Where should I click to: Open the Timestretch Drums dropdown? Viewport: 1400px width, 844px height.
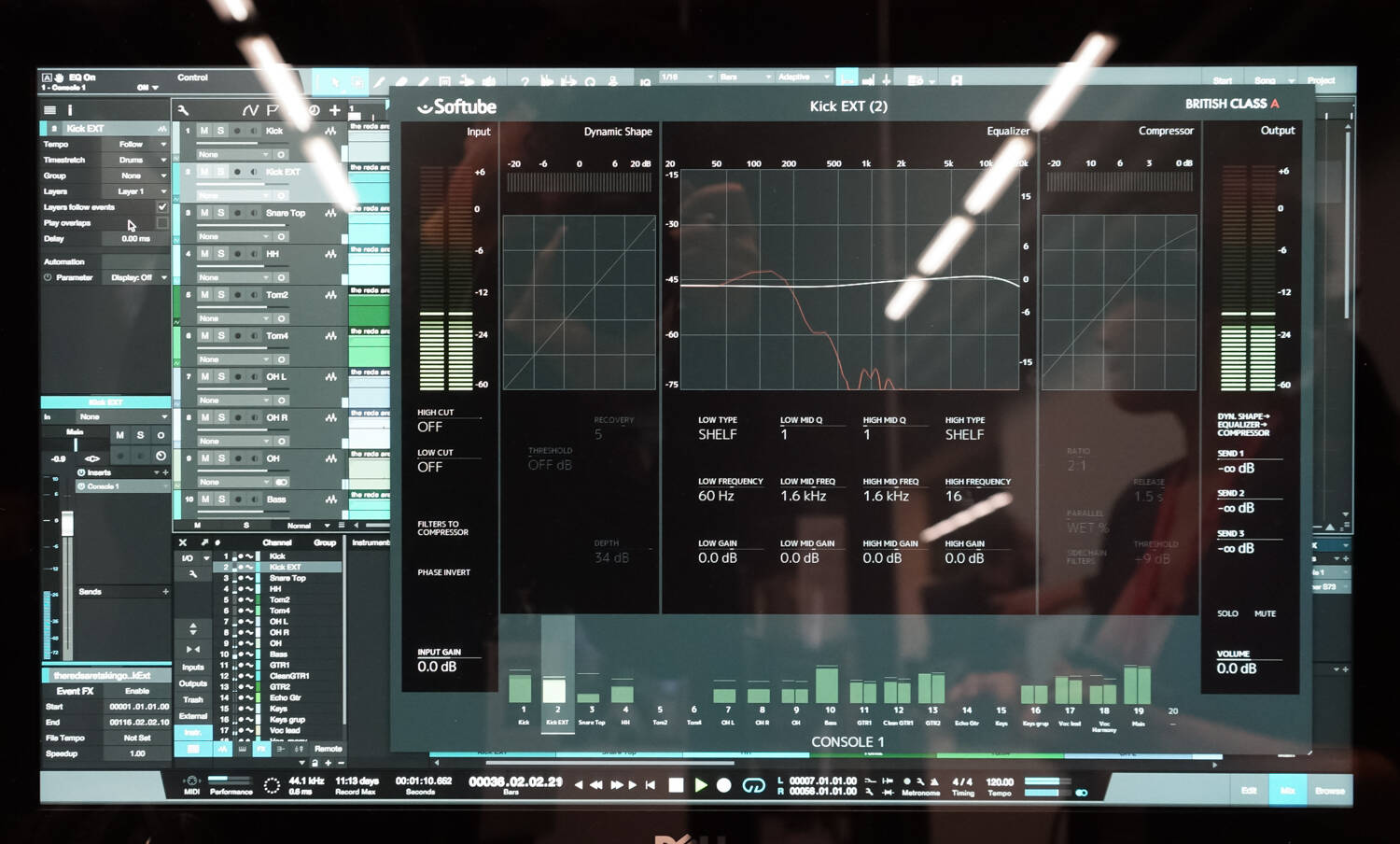142,160
